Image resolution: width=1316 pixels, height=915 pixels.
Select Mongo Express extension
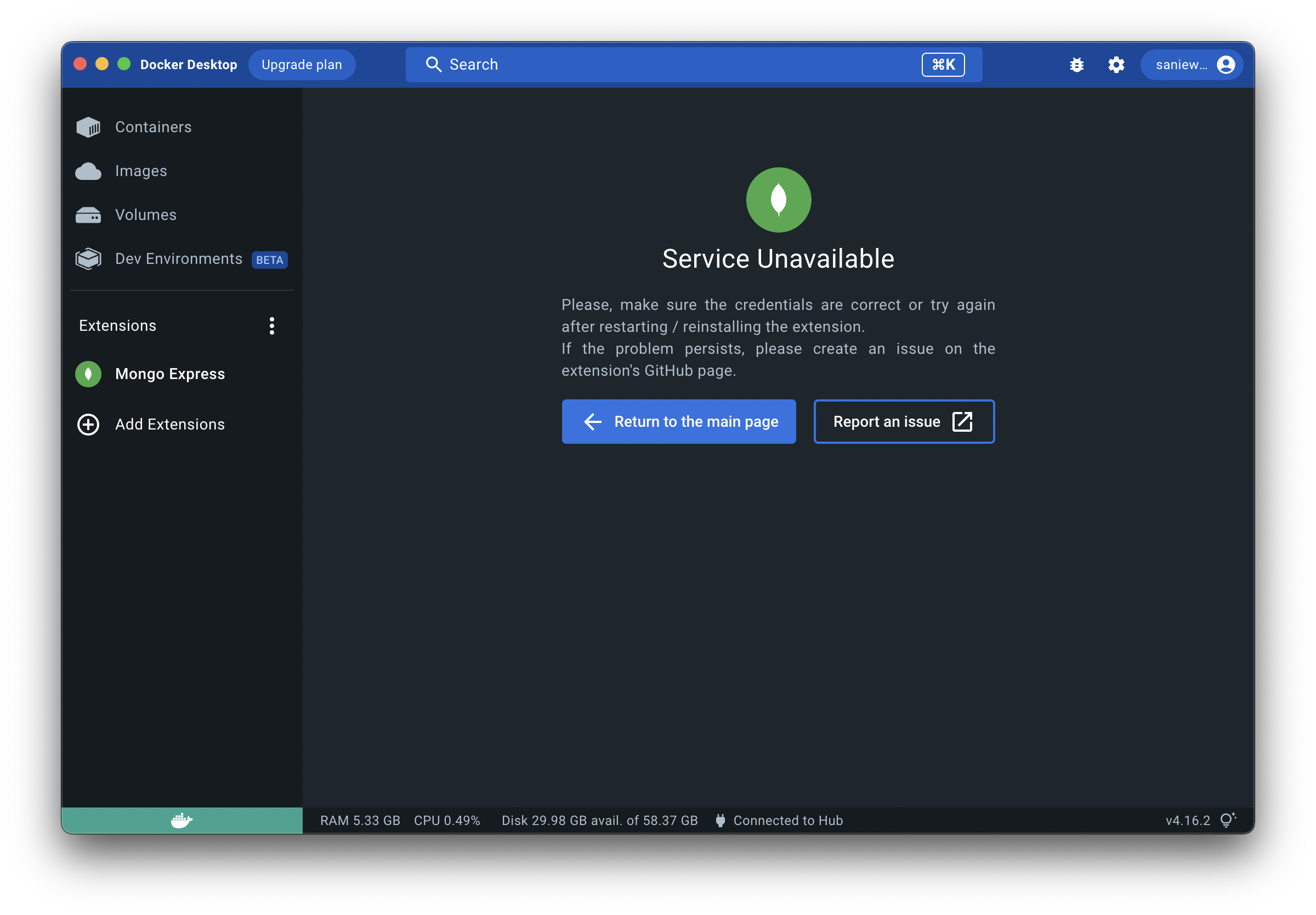170,374
